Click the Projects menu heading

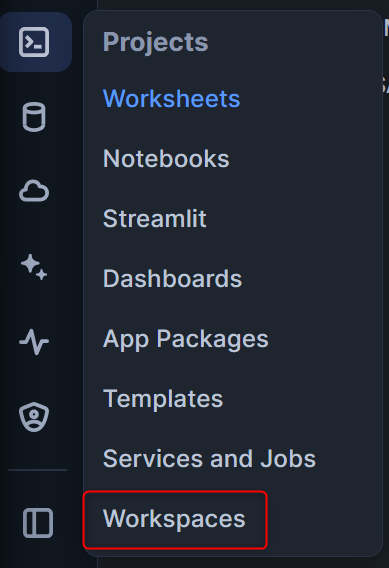click(x=156, y=42)
